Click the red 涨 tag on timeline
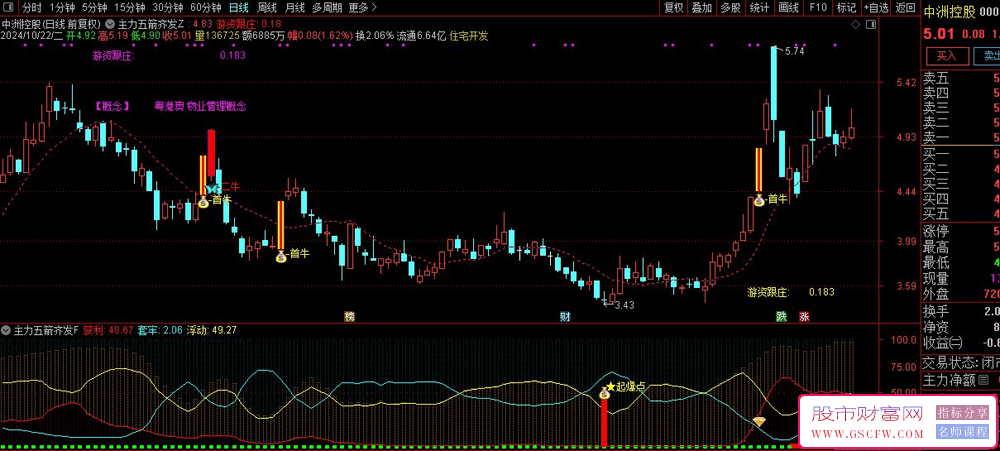The width and height of the screenshot is (1000, 451). click(x=804, y=316)
